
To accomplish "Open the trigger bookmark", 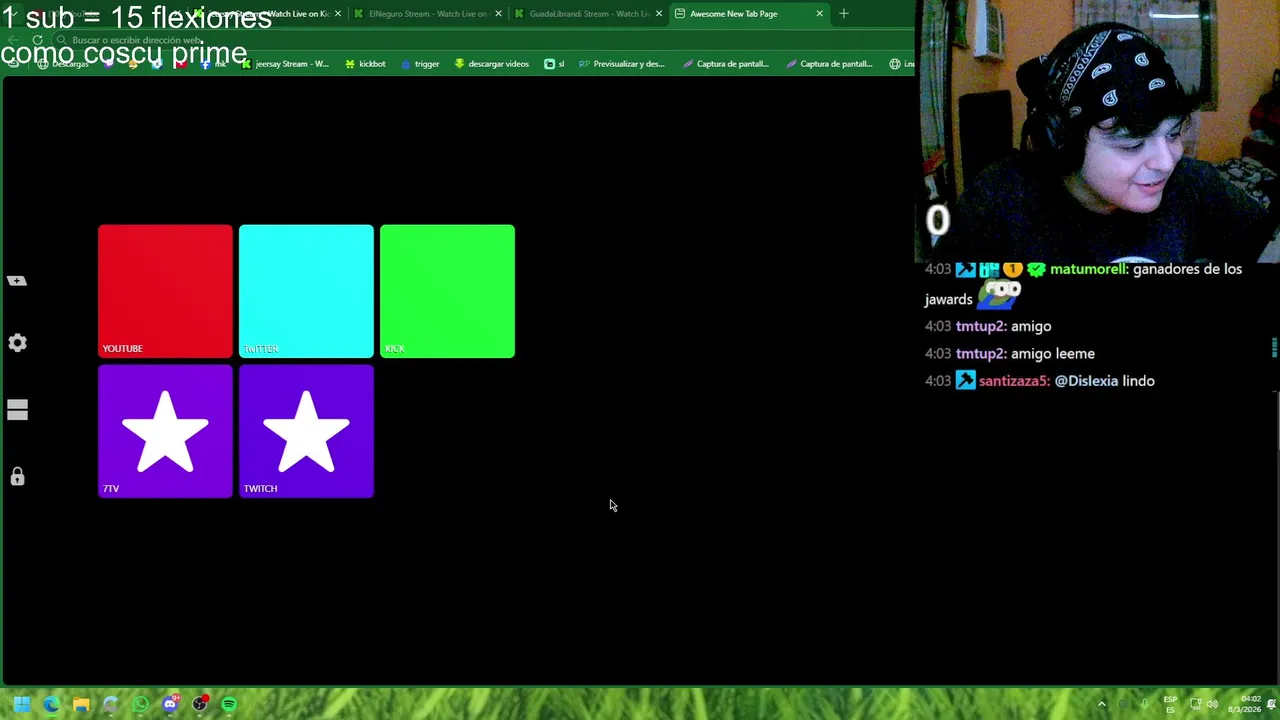I will tap(420, 64).
